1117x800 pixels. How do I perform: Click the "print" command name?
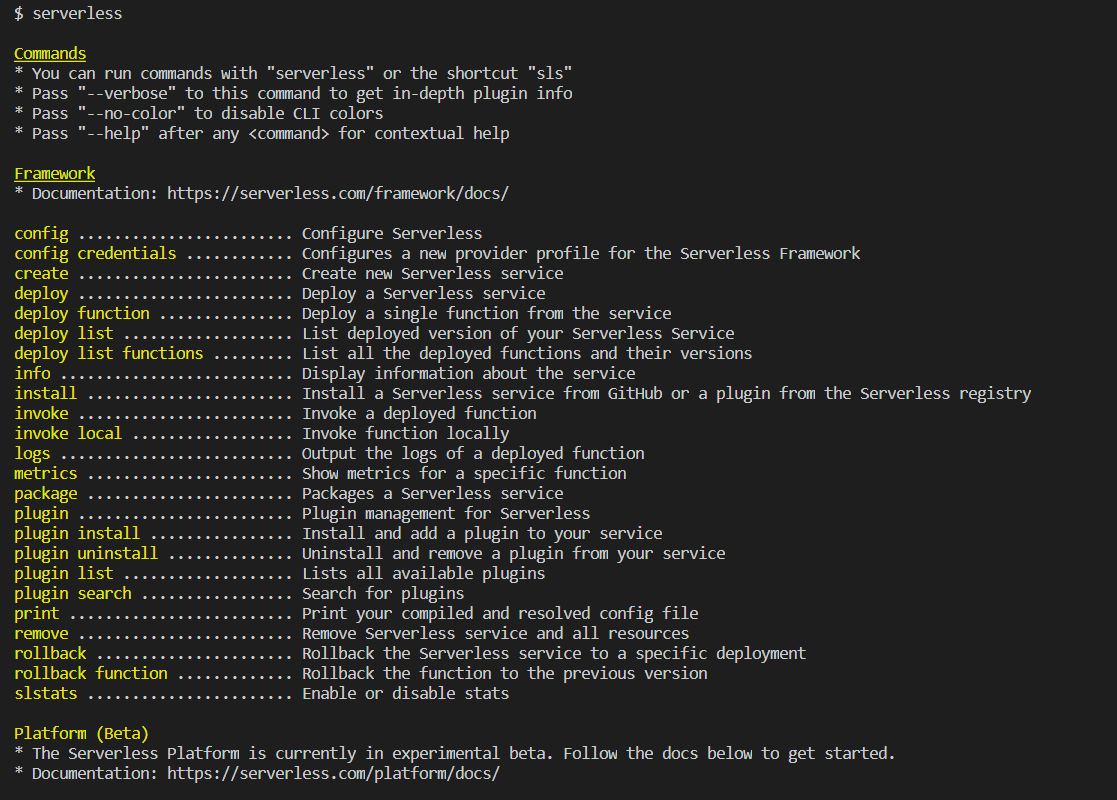[37, 612]
